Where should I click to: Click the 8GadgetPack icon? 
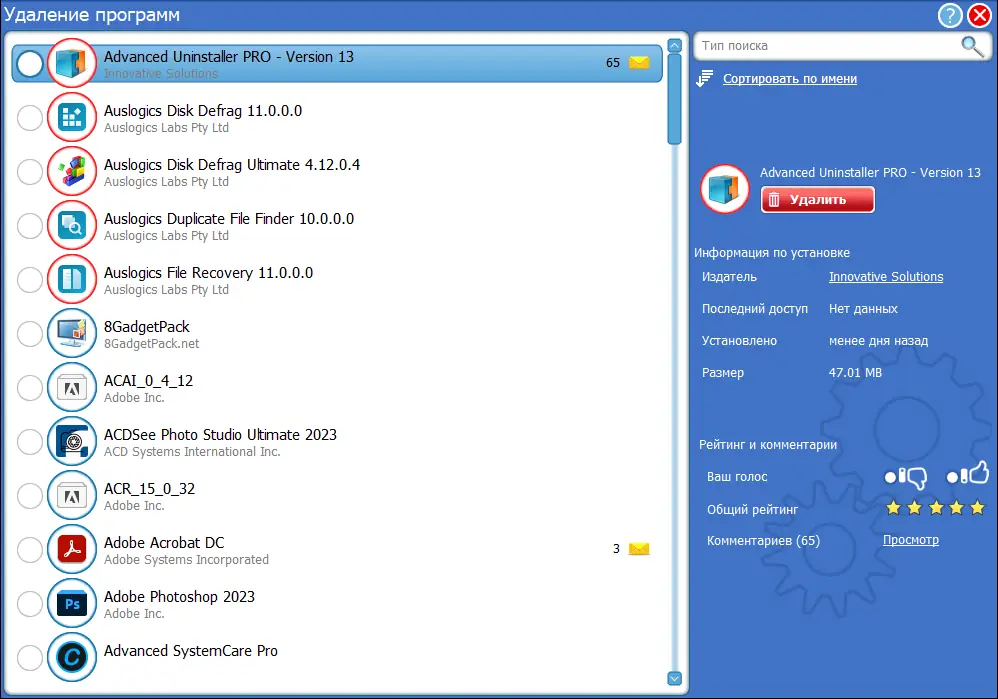pos(72,333)
